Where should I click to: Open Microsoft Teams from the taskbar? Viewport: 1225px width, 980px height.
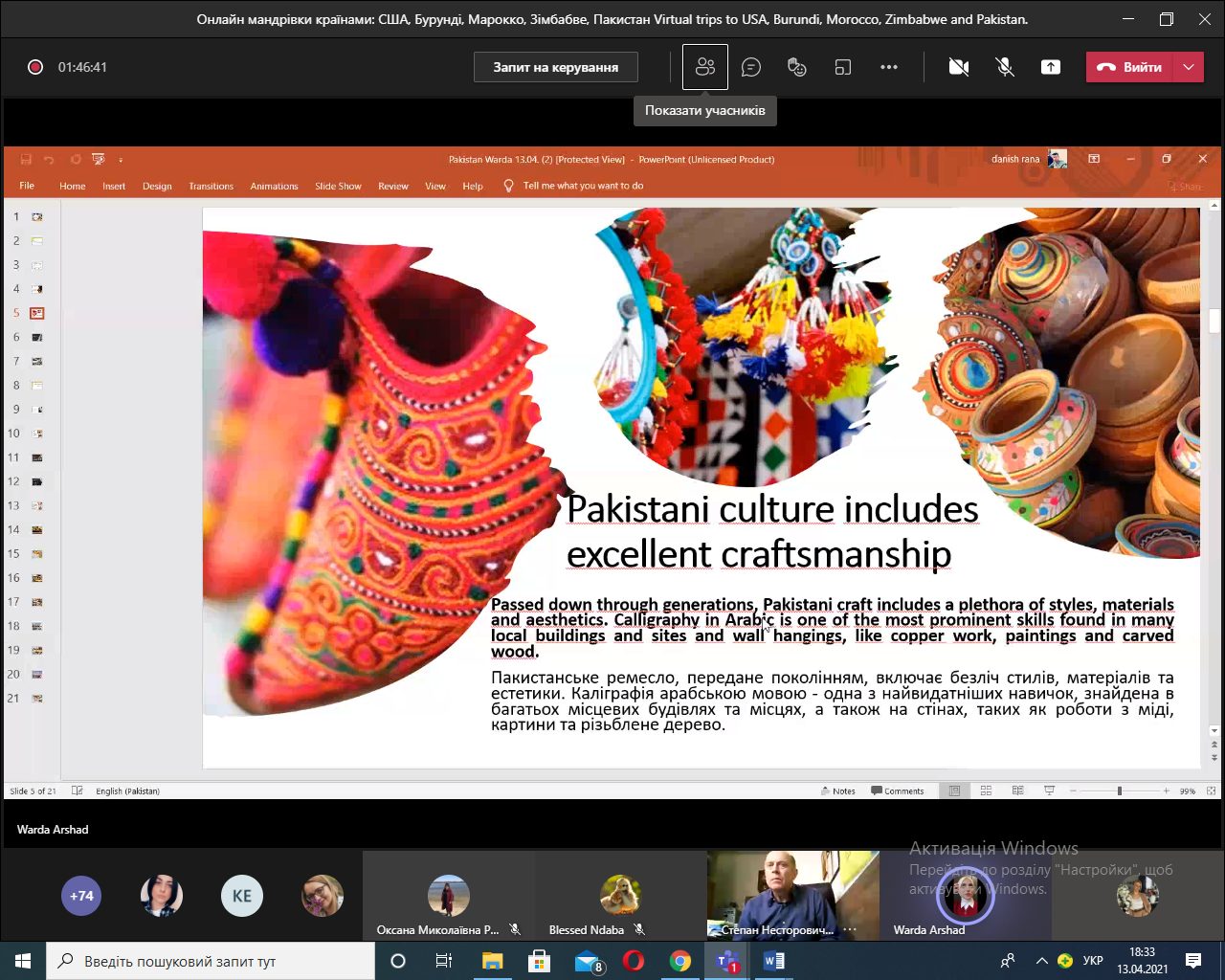(x=726, y=961)
